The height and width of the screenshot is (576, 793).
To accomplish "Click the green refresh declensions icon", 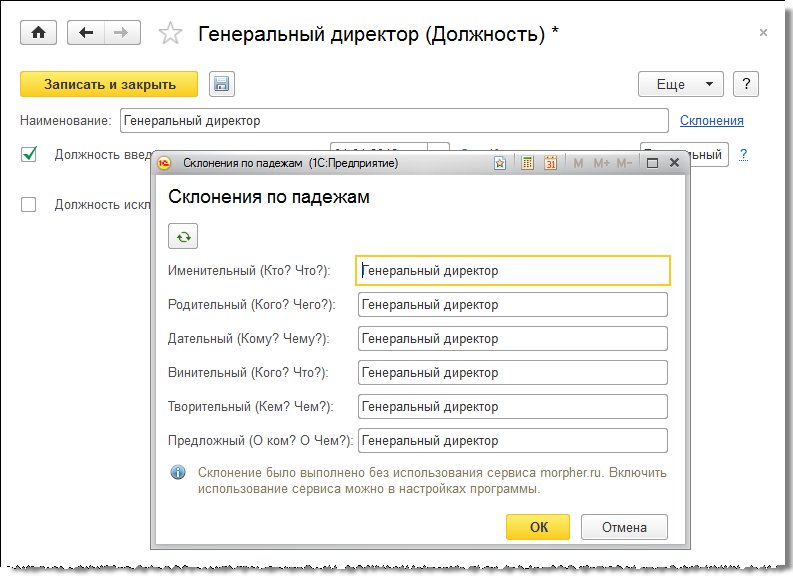I will 183,236.
